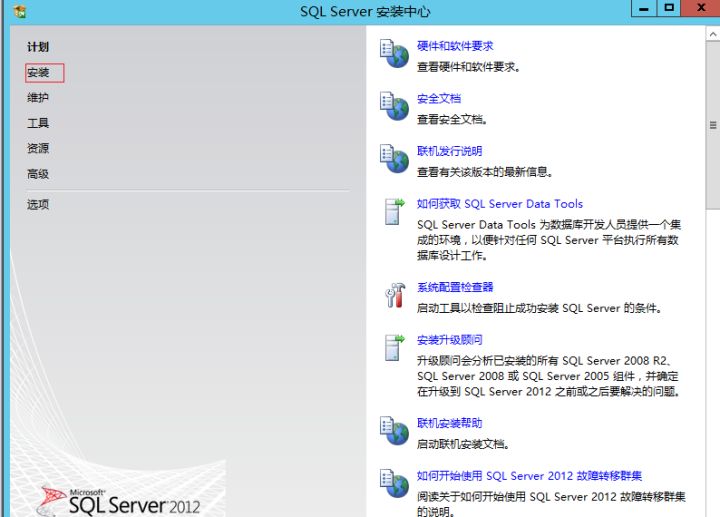
Task: Click the globe icon beside 联机发行说明
Action: [x=394, y=159]
